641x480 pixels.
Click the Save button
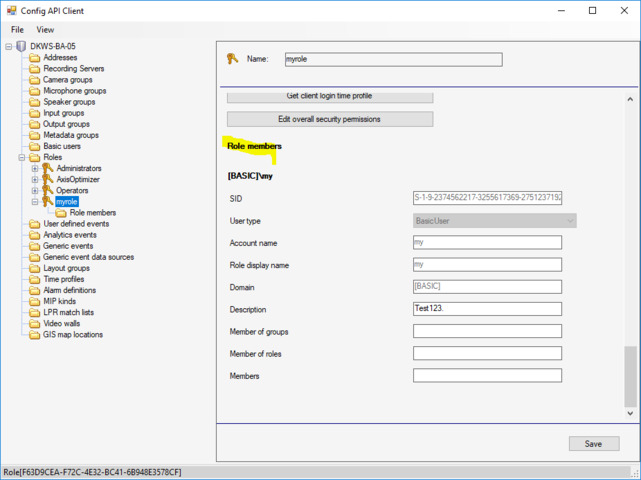pyautogui.click(x=593, y=444)
